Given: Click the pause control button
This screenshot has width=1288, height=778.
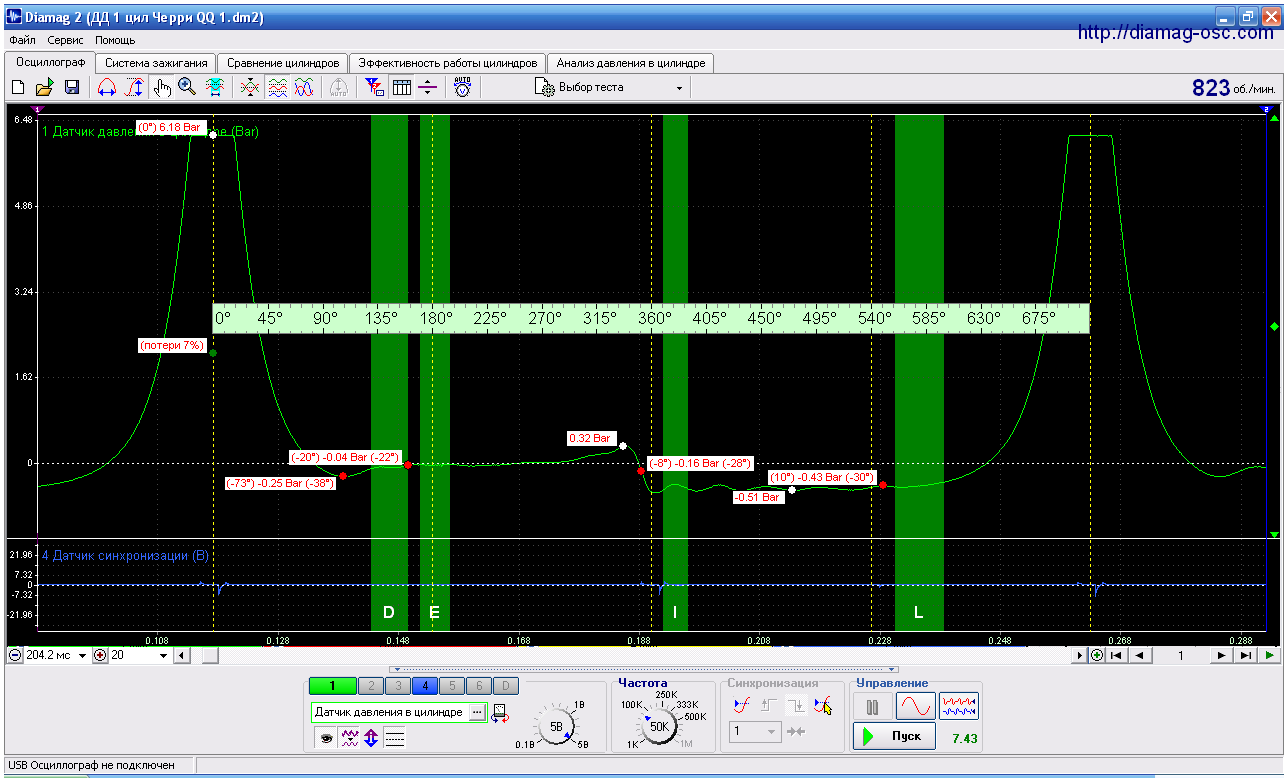Looking at the screenshot, I should [x=873, y=707].
